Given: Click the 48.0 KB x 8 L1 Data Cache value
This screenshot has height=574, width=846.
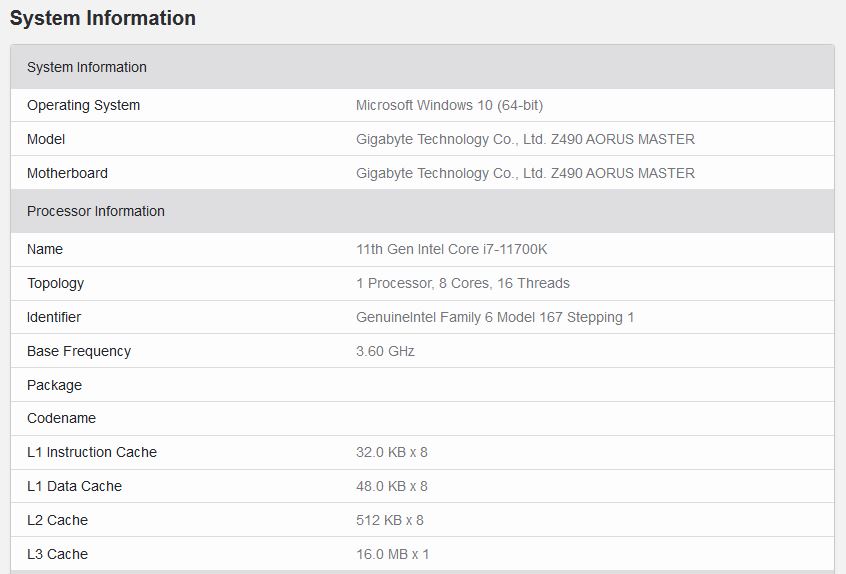Looking at the screenshot, I should (x=391, y=486).
